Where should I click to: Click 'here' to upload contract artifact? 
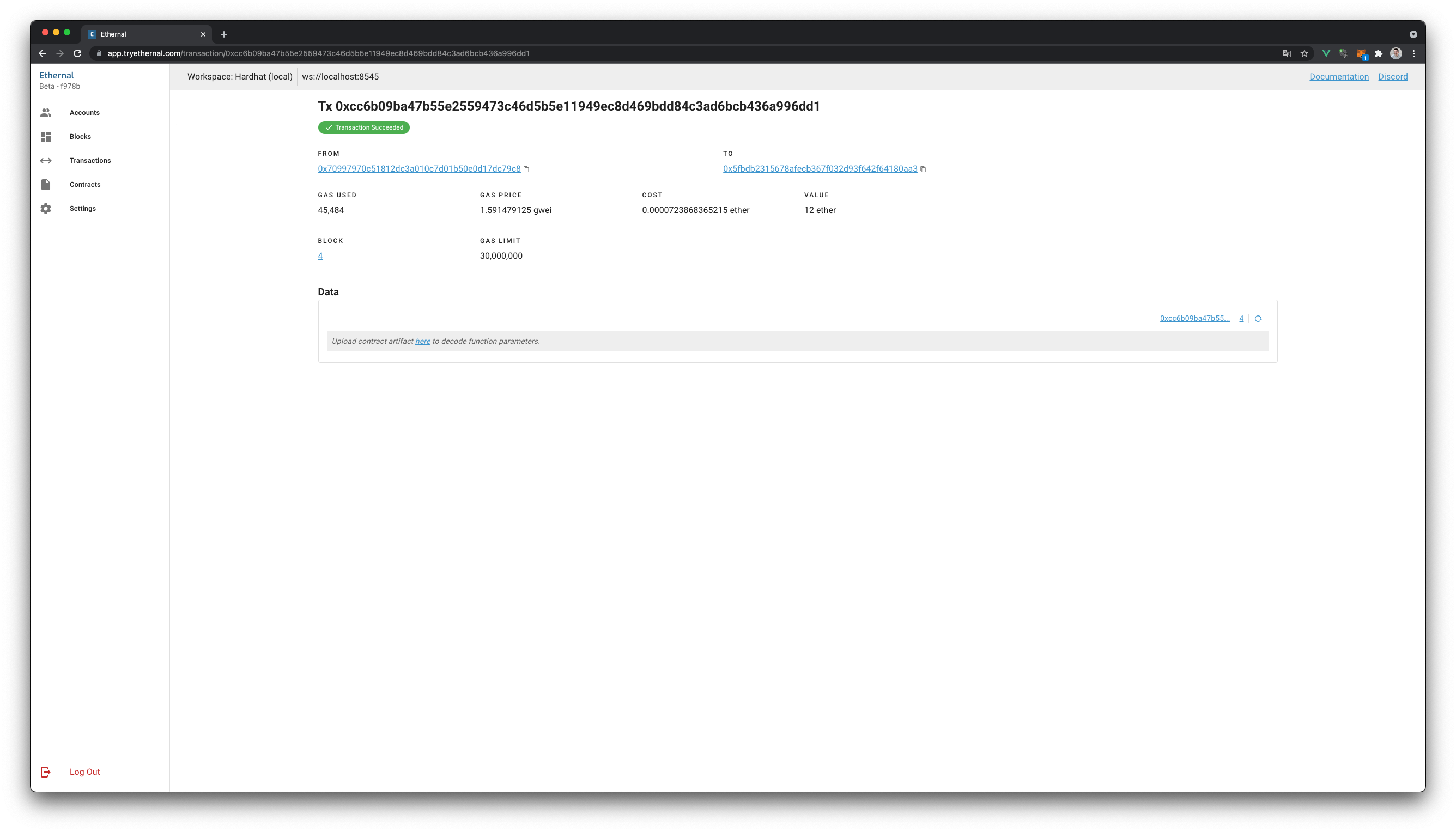click(422, 341)
